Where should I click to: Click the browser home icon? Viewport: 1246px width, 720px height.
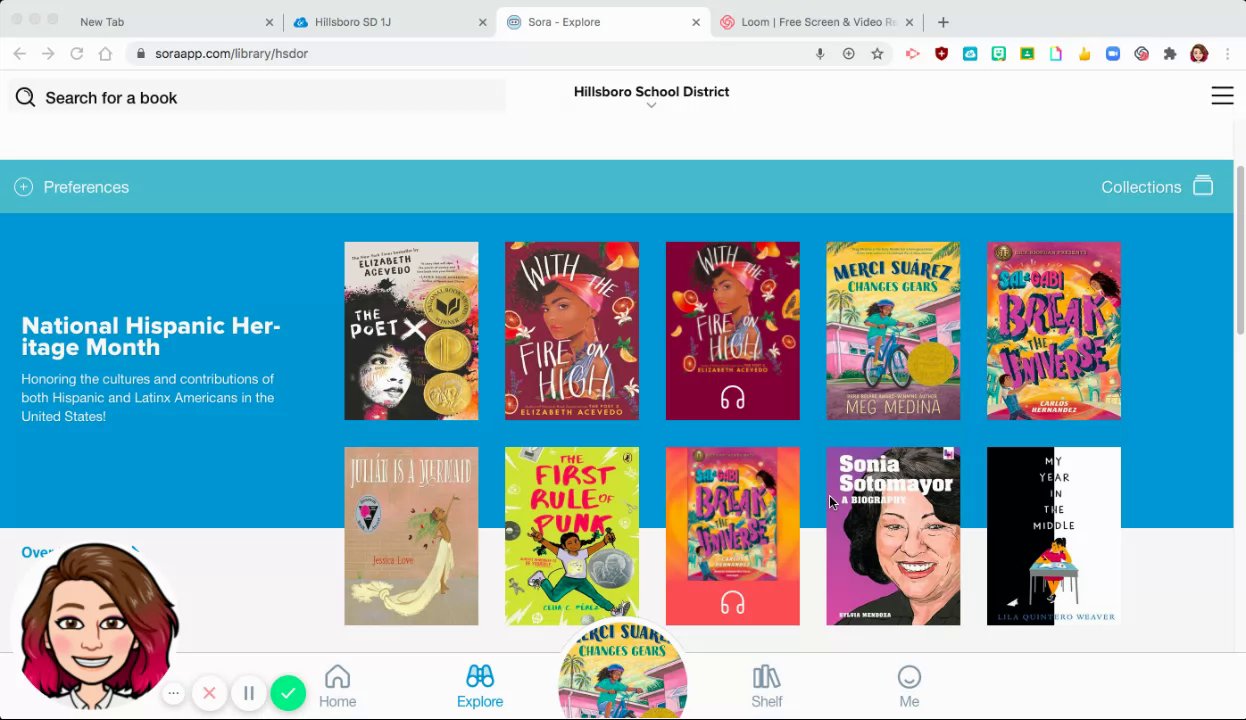[x=105, y=54]
